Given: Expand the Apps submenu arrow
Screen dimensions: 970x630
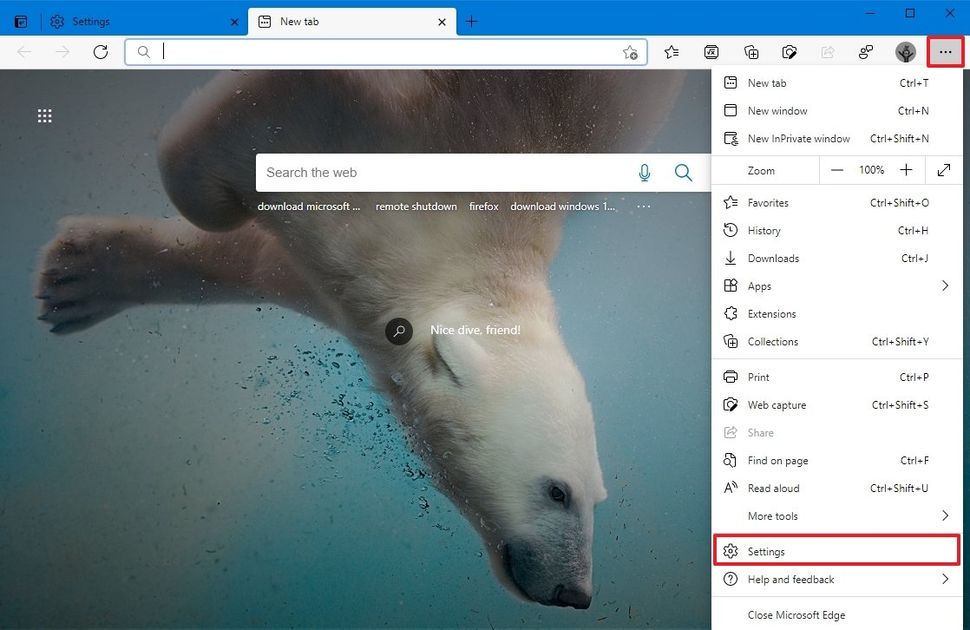Looking at the screenshot, I should (x=944, y=285).
